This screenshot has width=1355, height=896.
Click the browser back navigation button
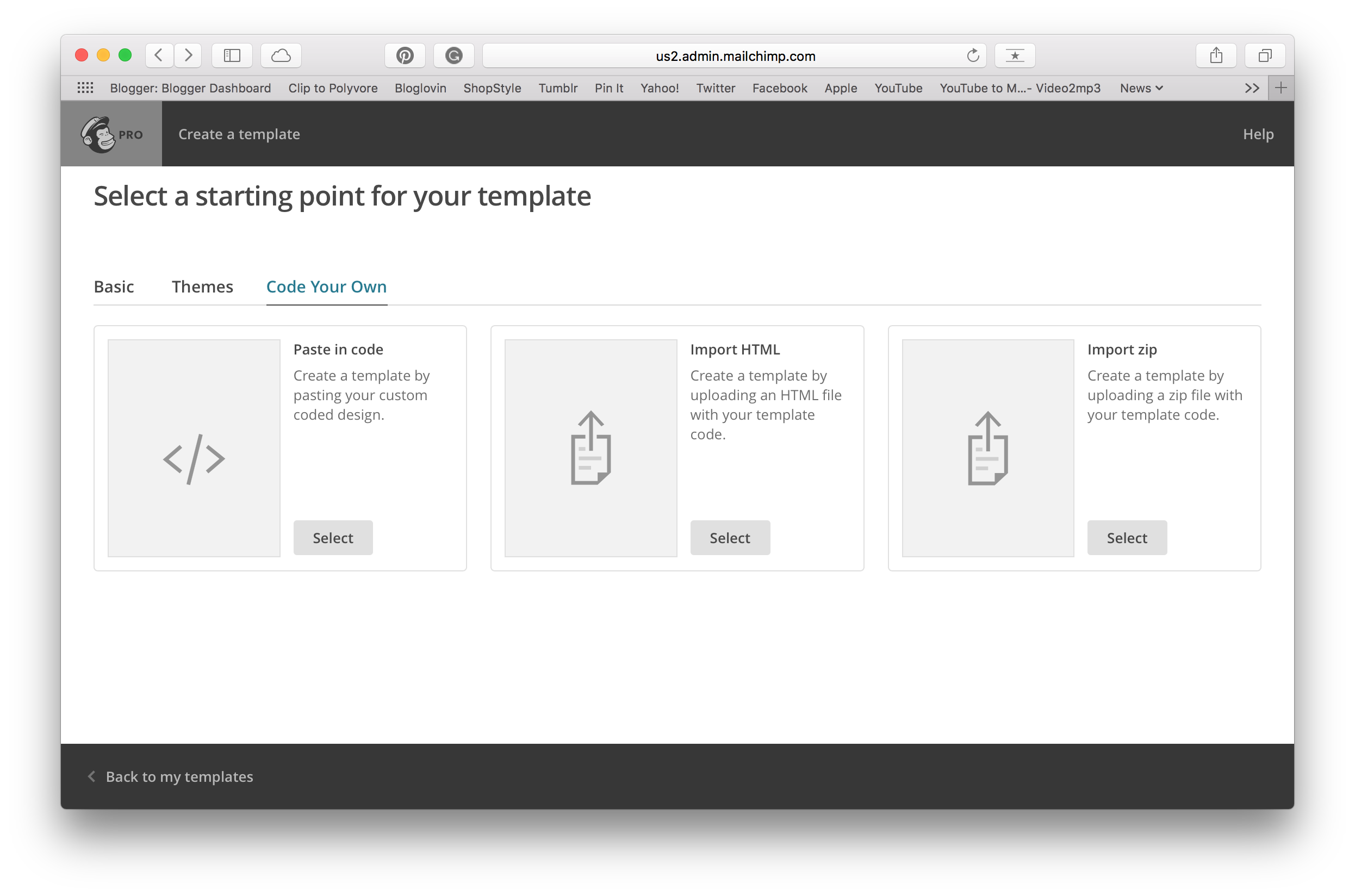tap(159, 55)
